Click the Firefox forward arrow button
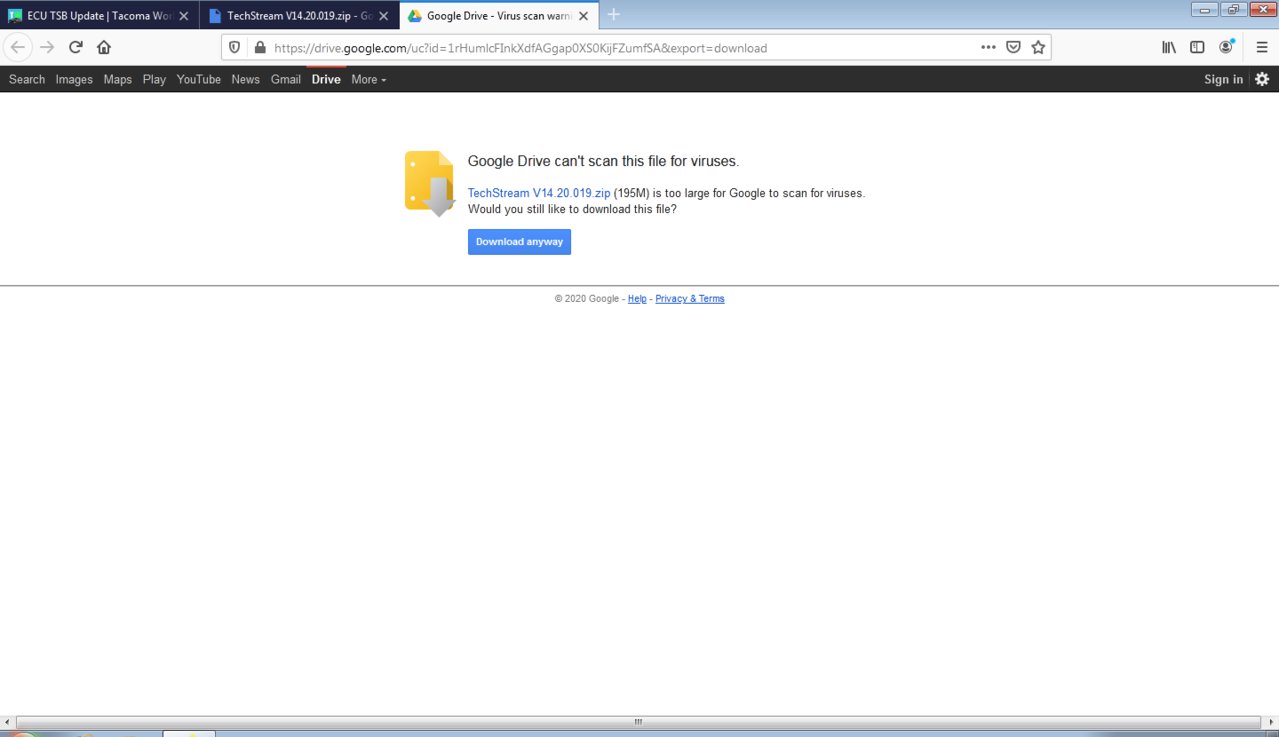1279x737 pixels. tap(47, 47)
